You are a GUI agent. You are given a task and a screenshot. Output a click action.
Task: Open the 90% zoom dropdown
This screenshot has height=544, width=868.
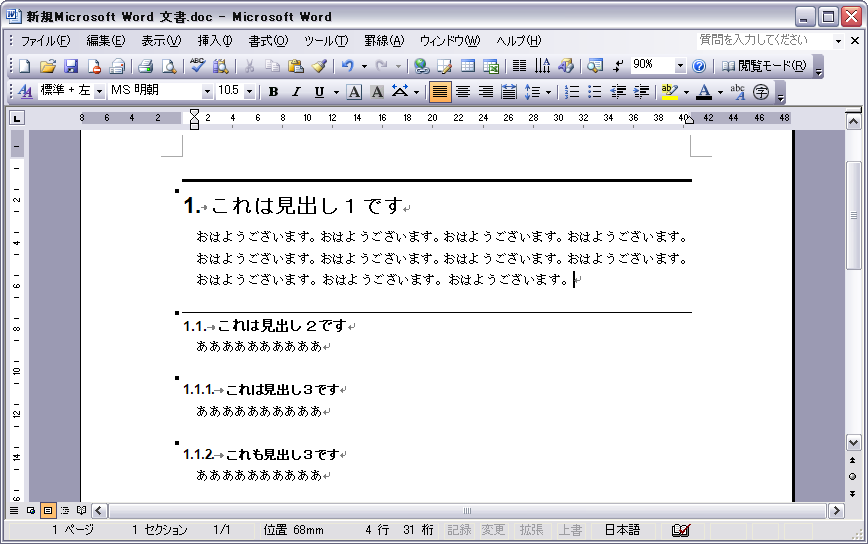click(680, 66)
